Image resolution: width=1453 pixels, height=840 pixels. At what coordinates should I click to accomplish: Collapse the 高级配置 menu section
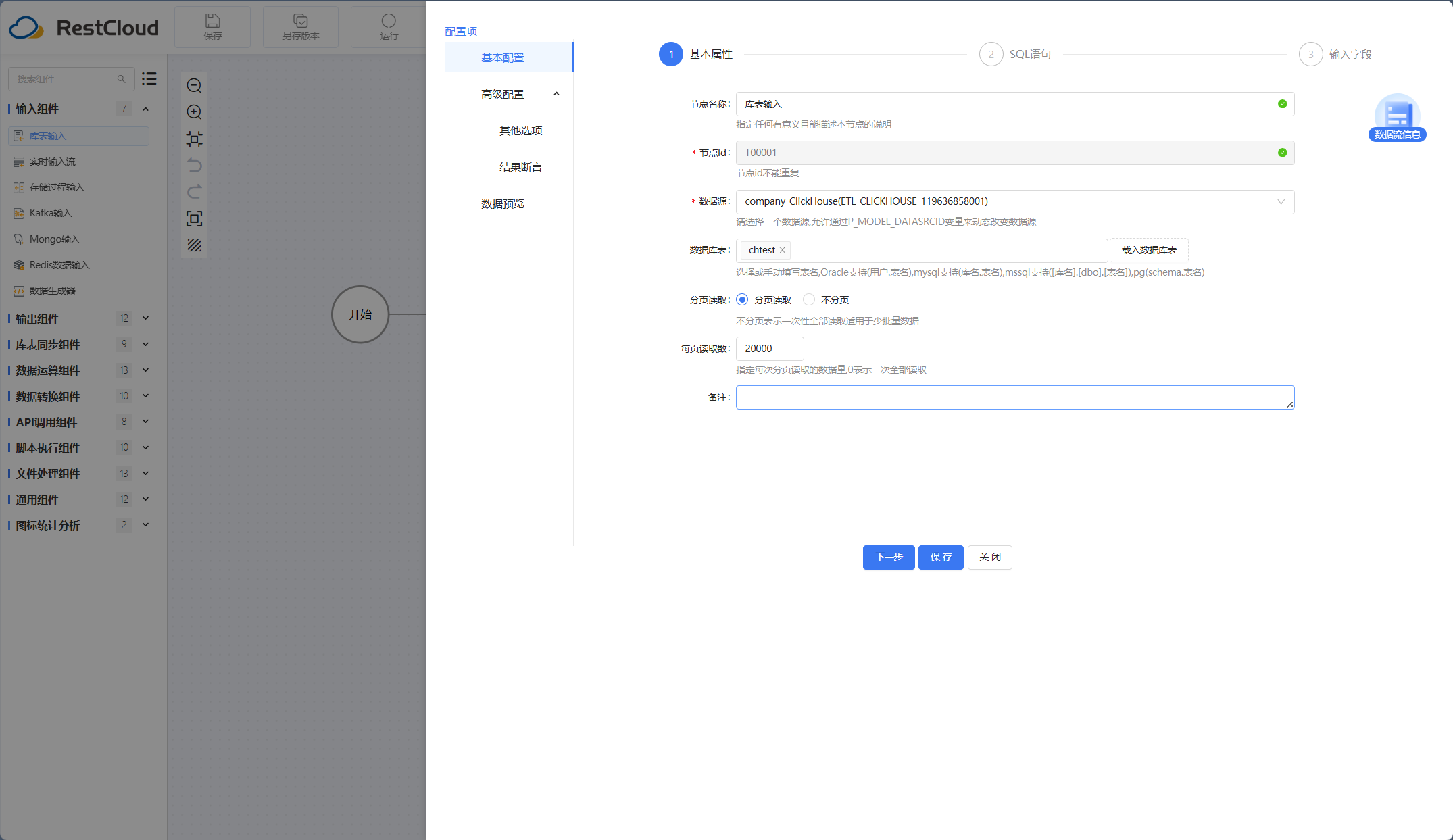(556, 94)
